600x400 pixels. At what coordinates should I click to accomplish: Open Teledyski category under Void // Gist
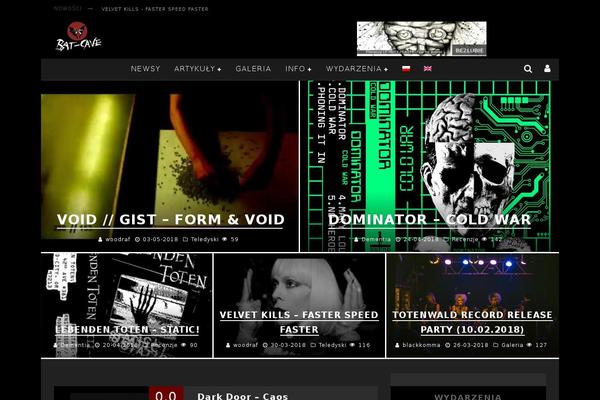[x=204, y=239]
